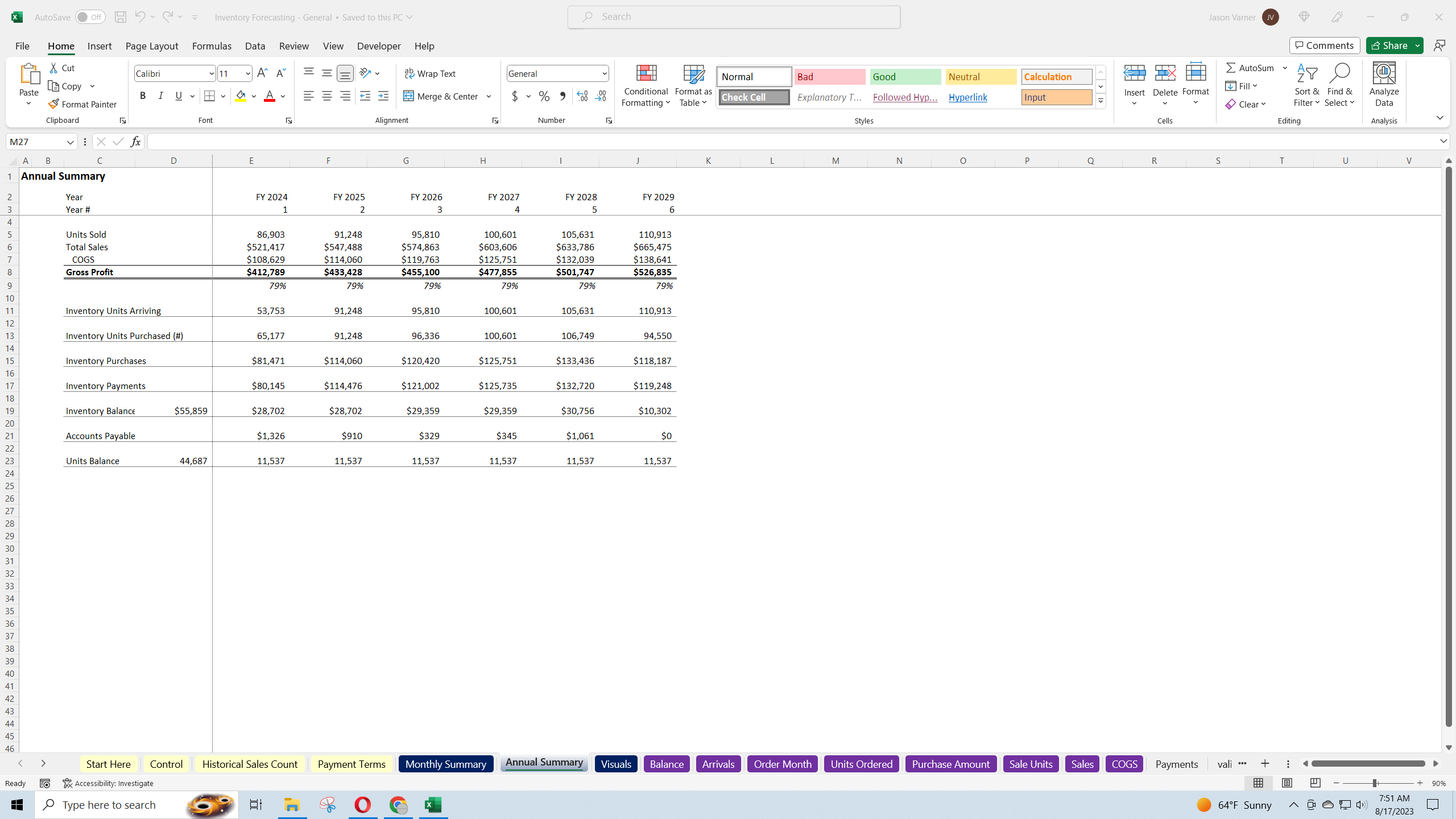The height and width of the screenshot is (819, 1456).
Task: Select the Increase Indent icon
Action: pos(383,96)
